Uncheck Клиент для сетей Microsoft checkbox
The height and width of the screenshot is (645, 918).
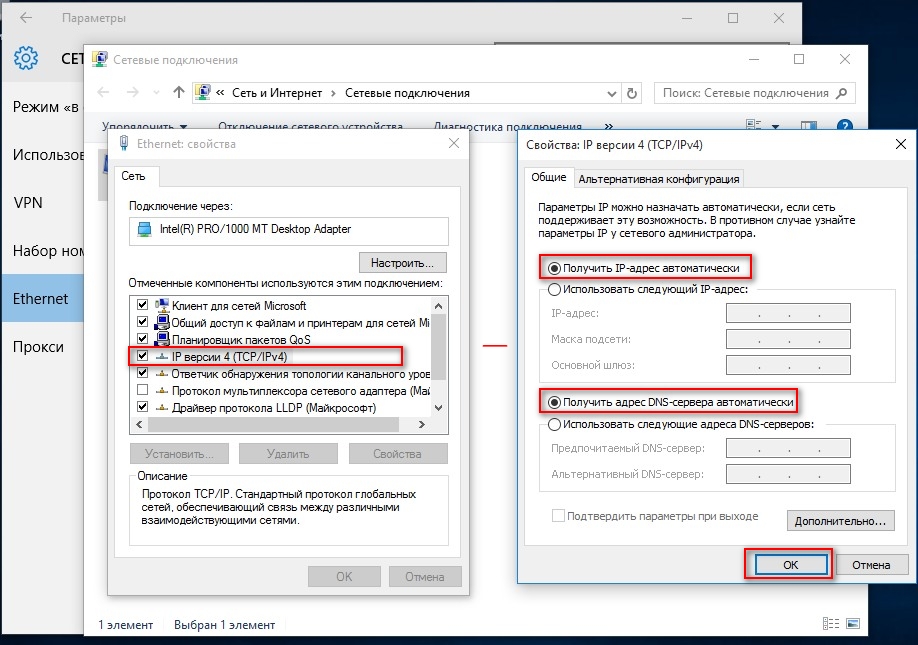click(142, 305)
